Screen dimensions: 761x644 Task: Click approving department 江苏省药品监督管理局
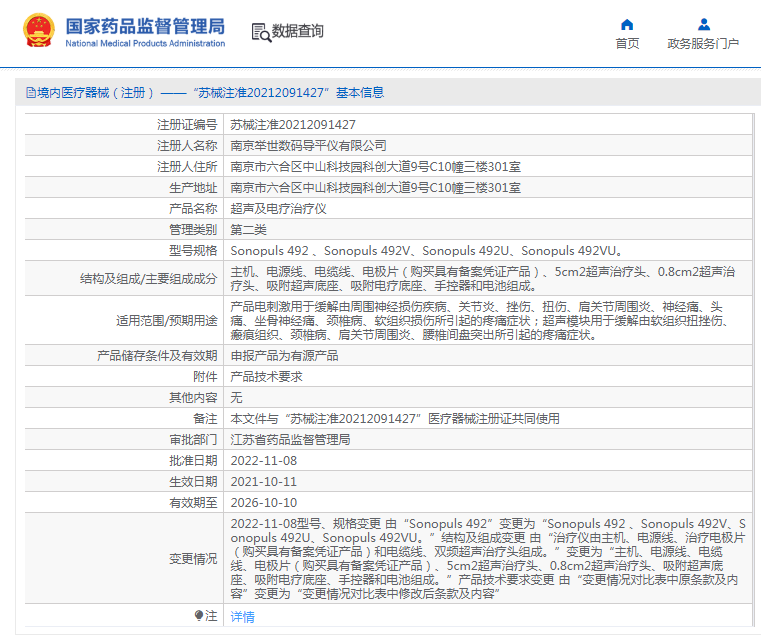[x=290, y=440]
